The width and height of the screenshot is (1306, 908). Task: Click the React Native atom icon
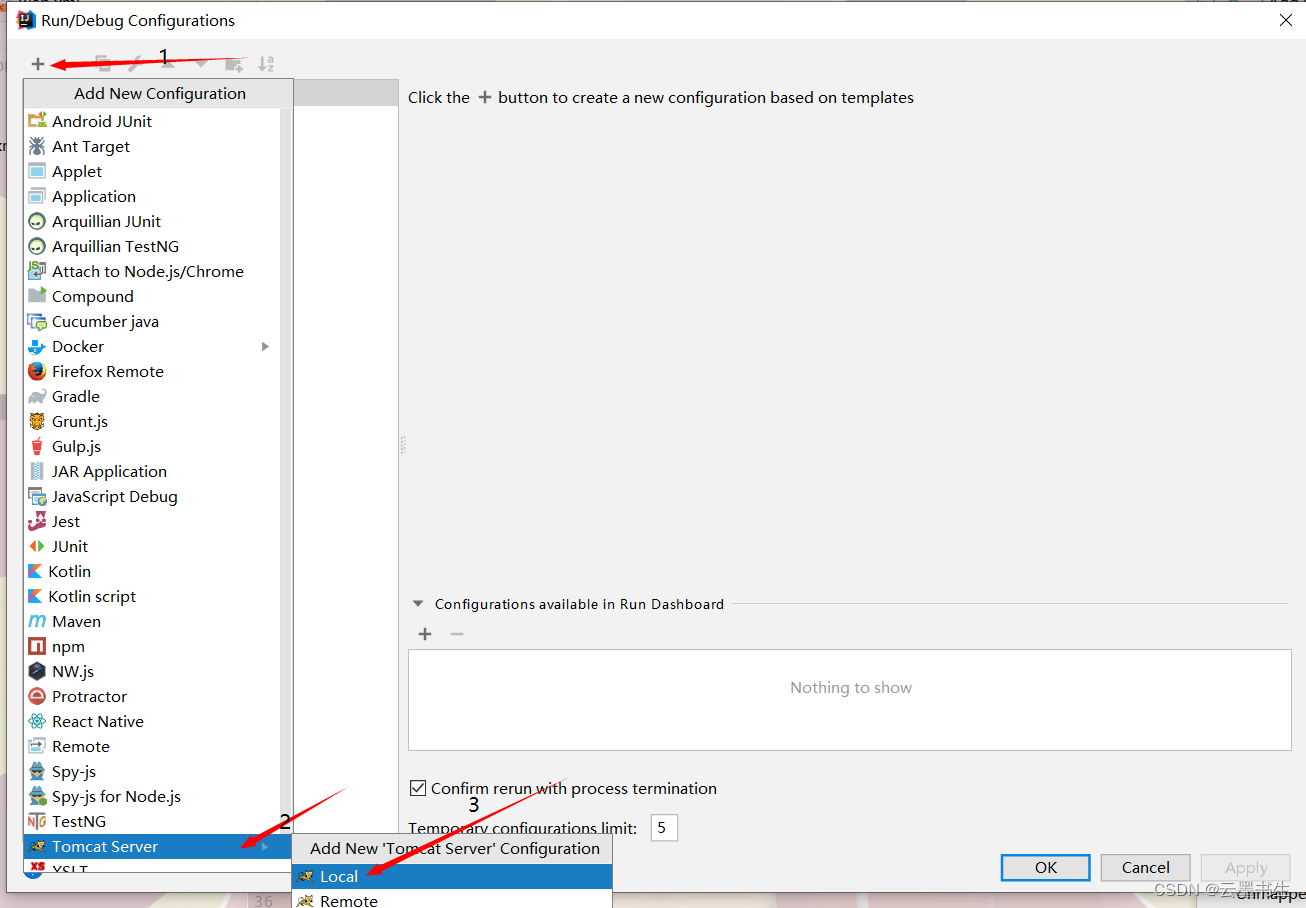[37, 721]
